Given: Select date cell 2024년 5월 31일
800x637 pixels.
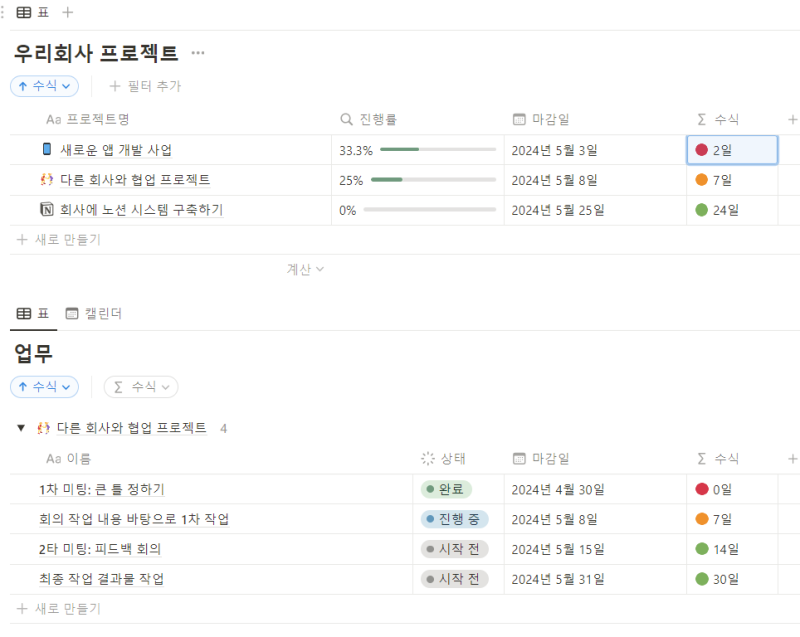Looking at the screenshot, I should pyautogui.click(x=595, y=579).
